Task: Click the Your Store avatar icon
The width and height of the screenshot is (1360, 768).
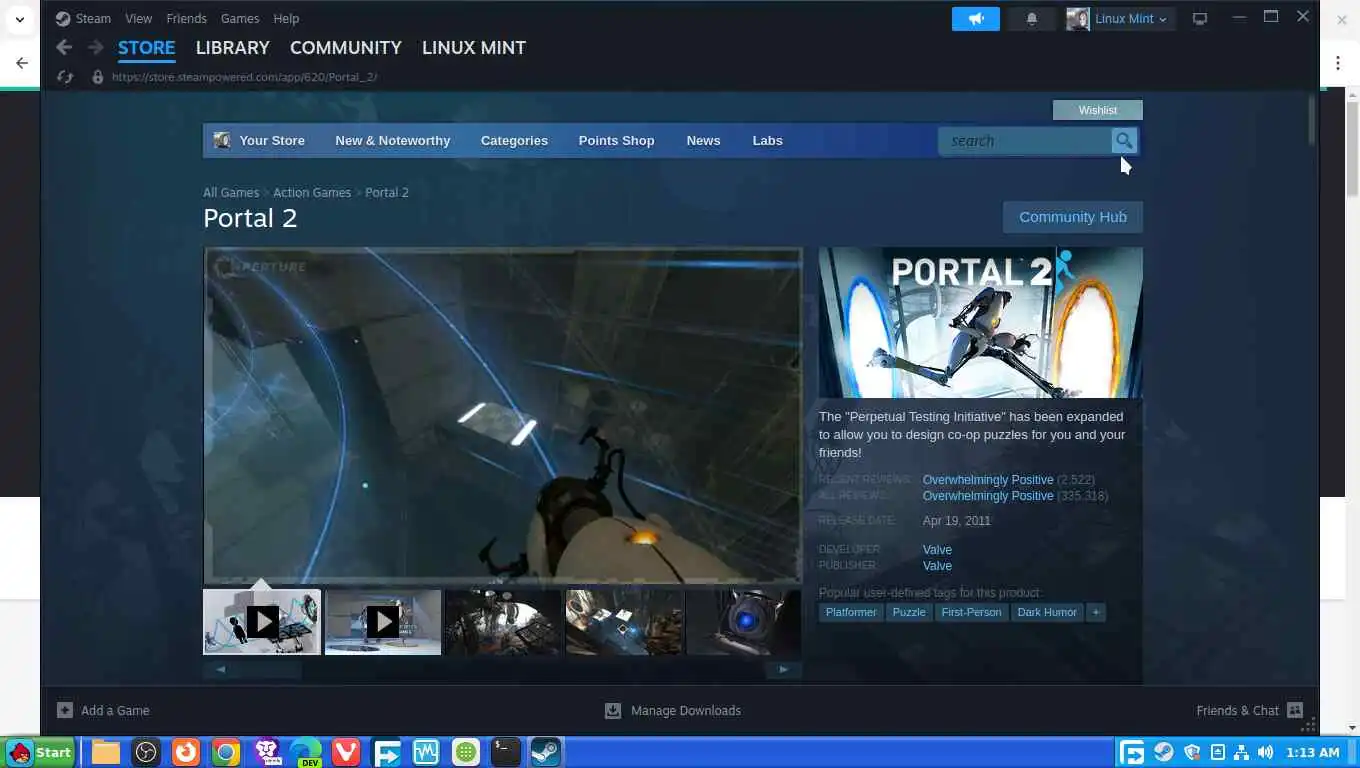Action: point(222,140)
